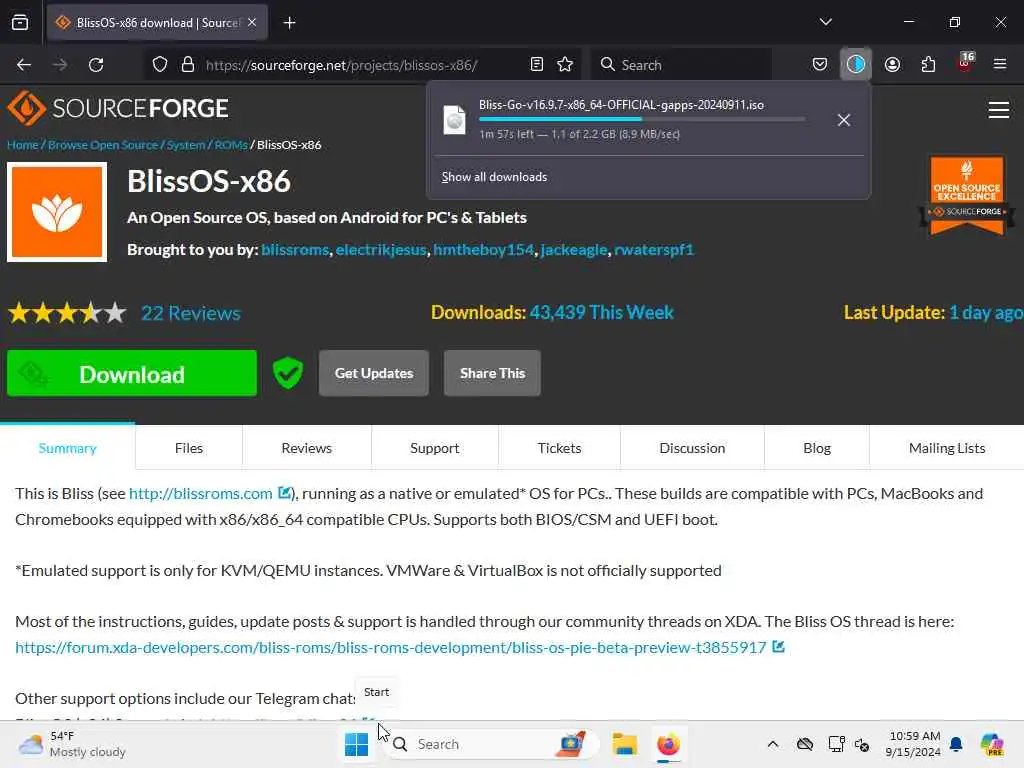Screen dimensions: 1024x768
Task: Open the Support tab
Action: (434, 448)
